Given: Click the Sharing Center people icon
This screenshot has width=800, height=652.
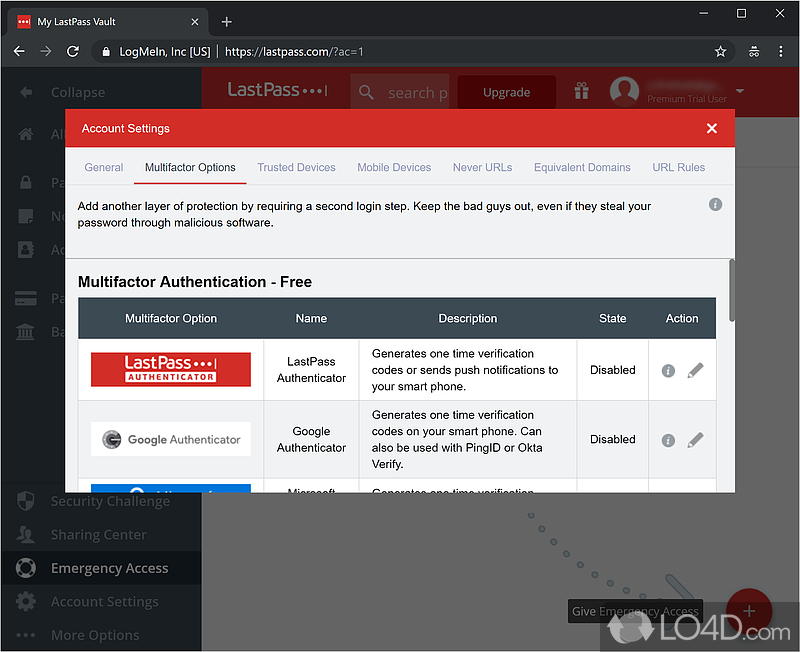Looking at the screenshot, I should pos(26,534).
